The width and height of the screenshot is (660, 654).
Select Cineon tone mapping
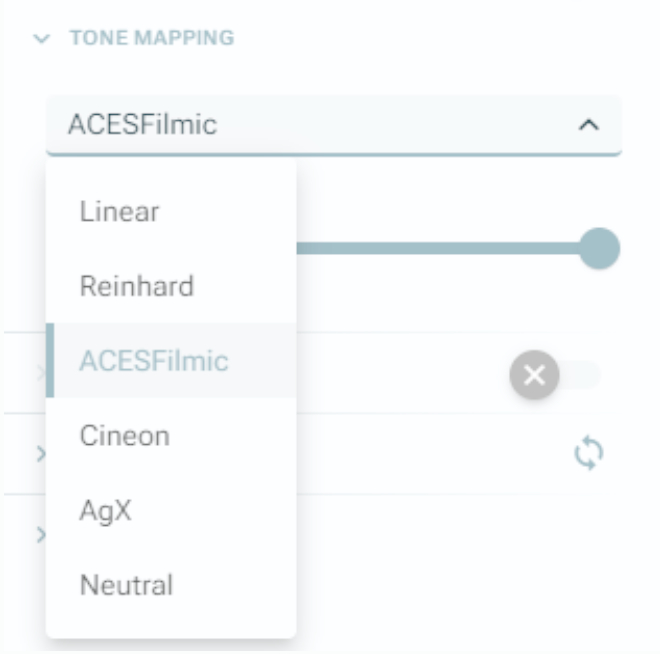[125, 436]
